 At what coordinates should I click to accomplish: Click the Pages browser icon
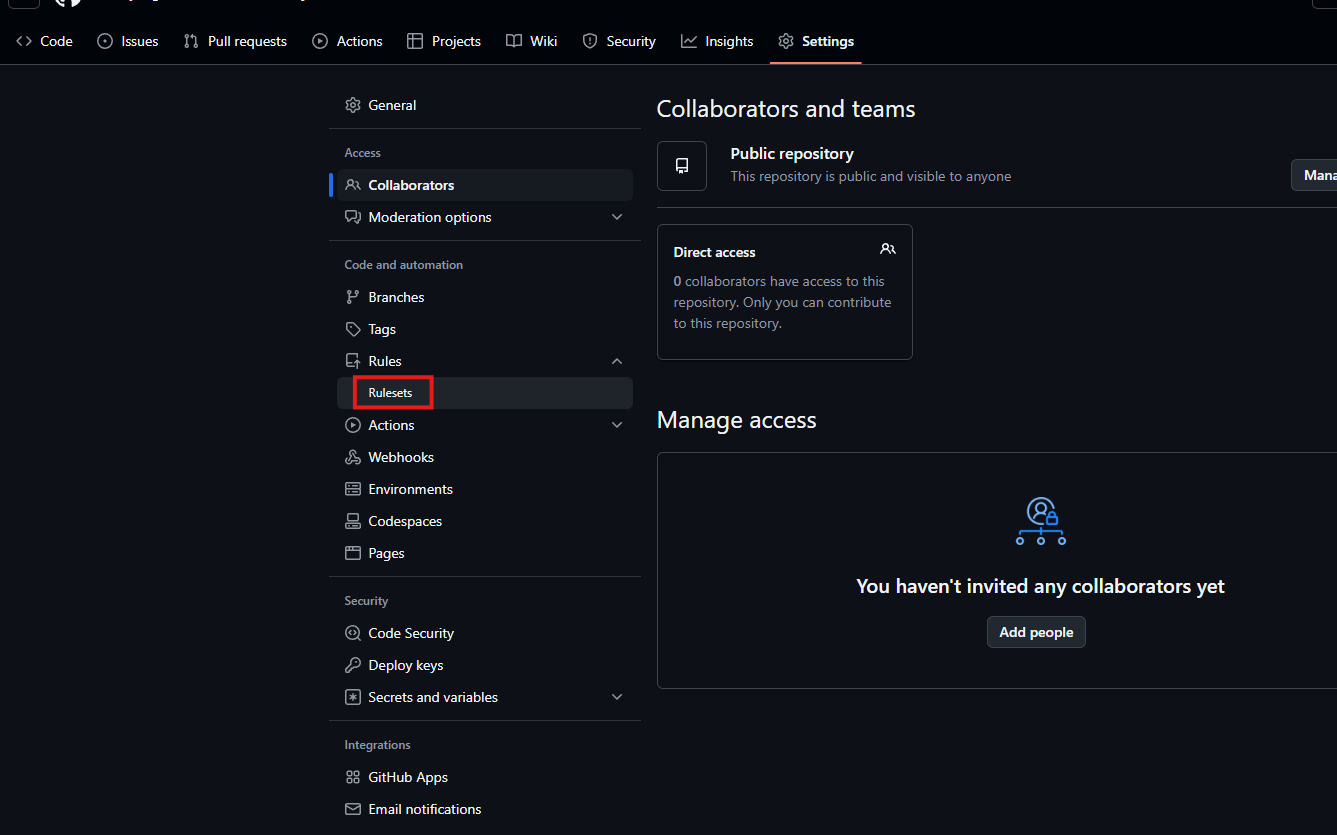coord(352,553)
